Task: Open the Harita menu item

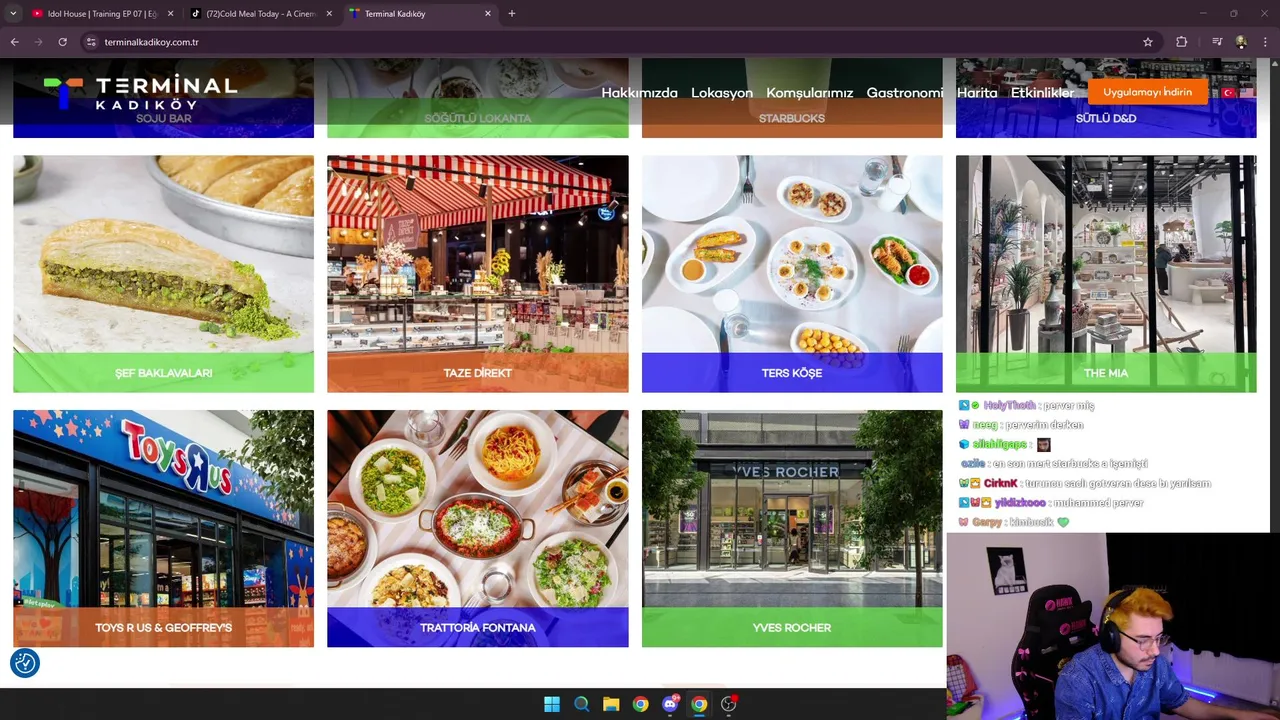Action: click(977, 92)
